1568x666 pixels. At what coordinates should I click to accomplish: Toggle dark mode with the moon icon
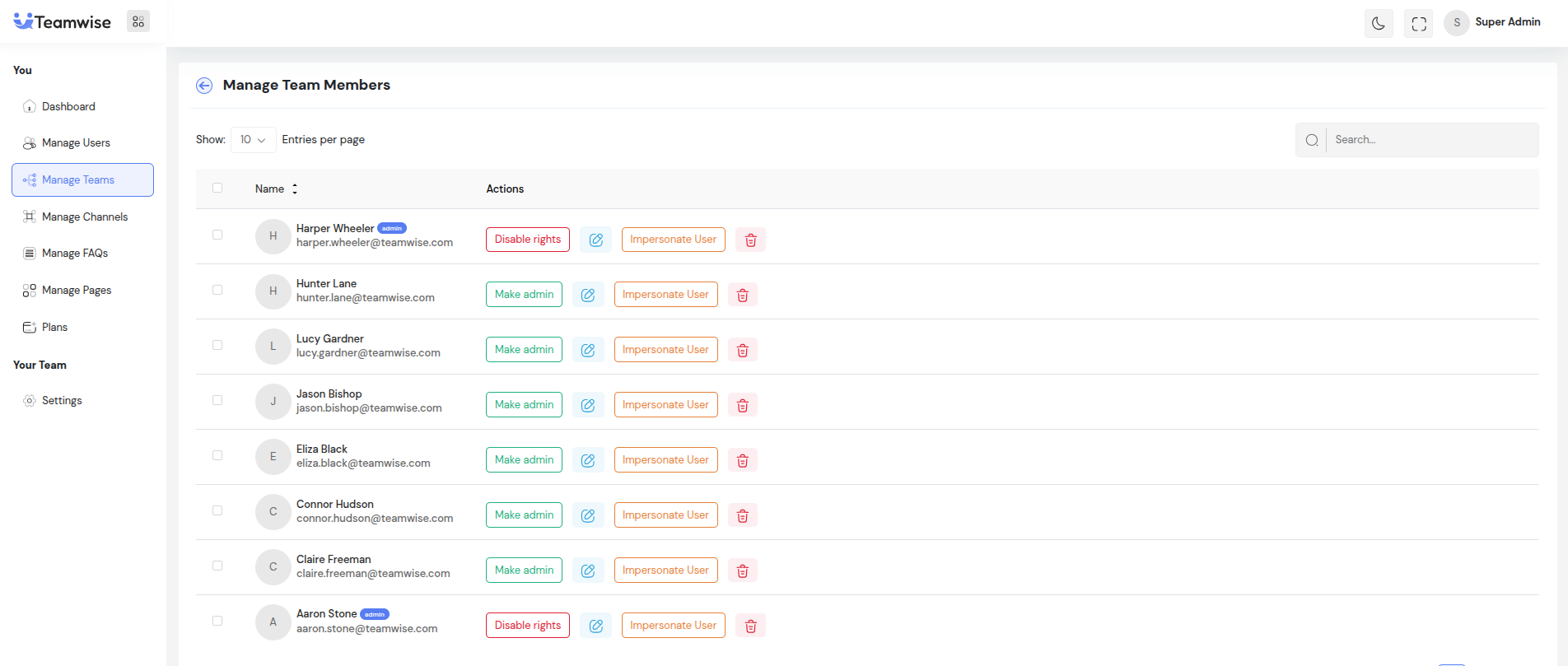click(1379, 23)
